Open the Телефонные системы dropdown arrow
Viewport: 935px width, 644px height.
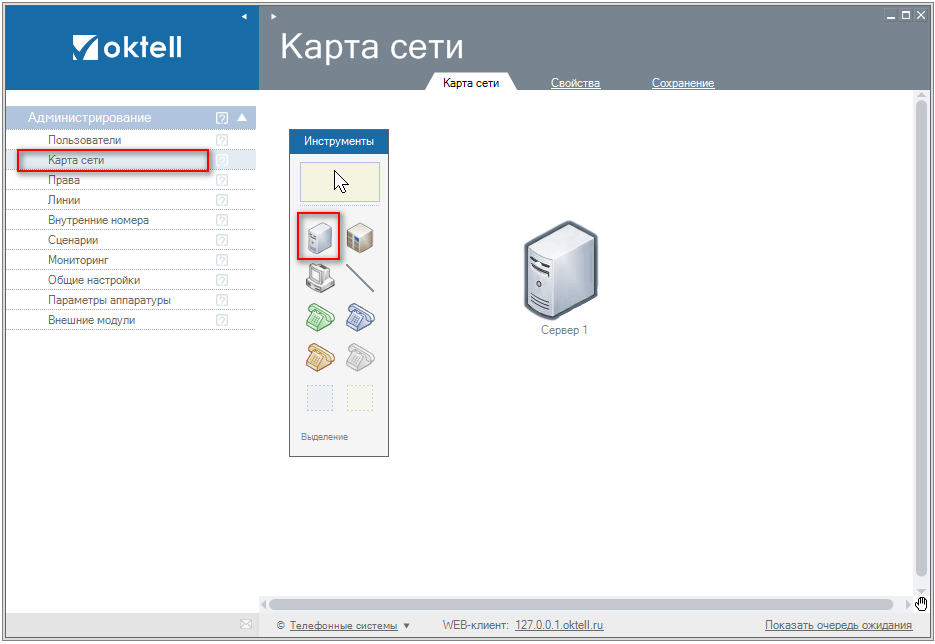tap(407, 626)
